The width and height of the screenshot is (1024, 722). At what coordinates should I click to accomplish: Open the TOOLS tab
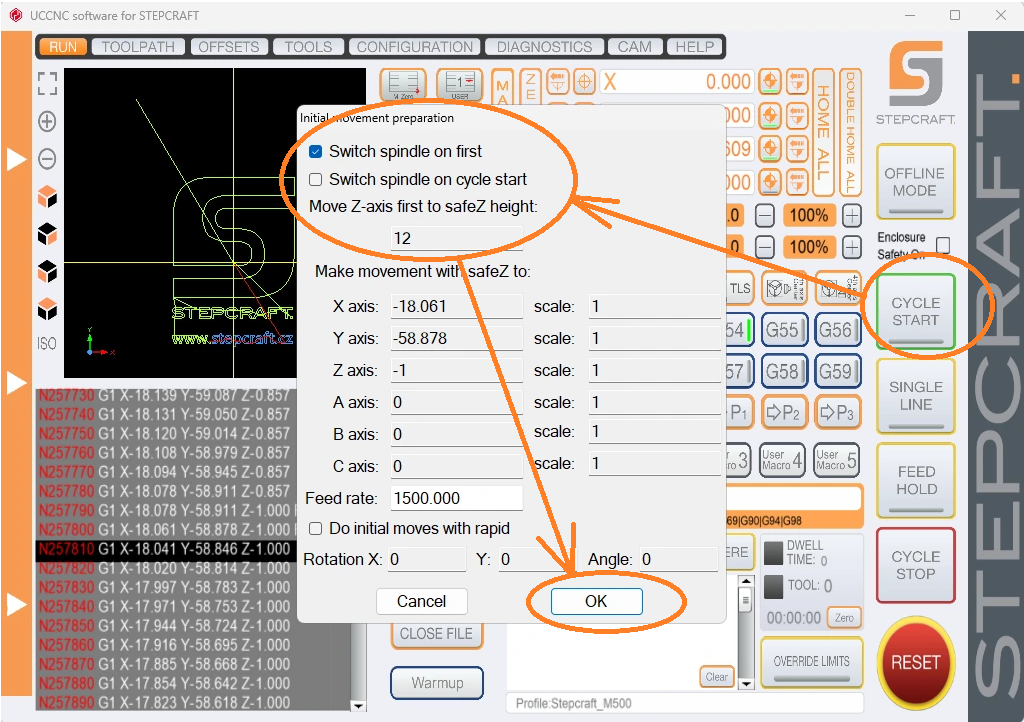pos(308,47)
